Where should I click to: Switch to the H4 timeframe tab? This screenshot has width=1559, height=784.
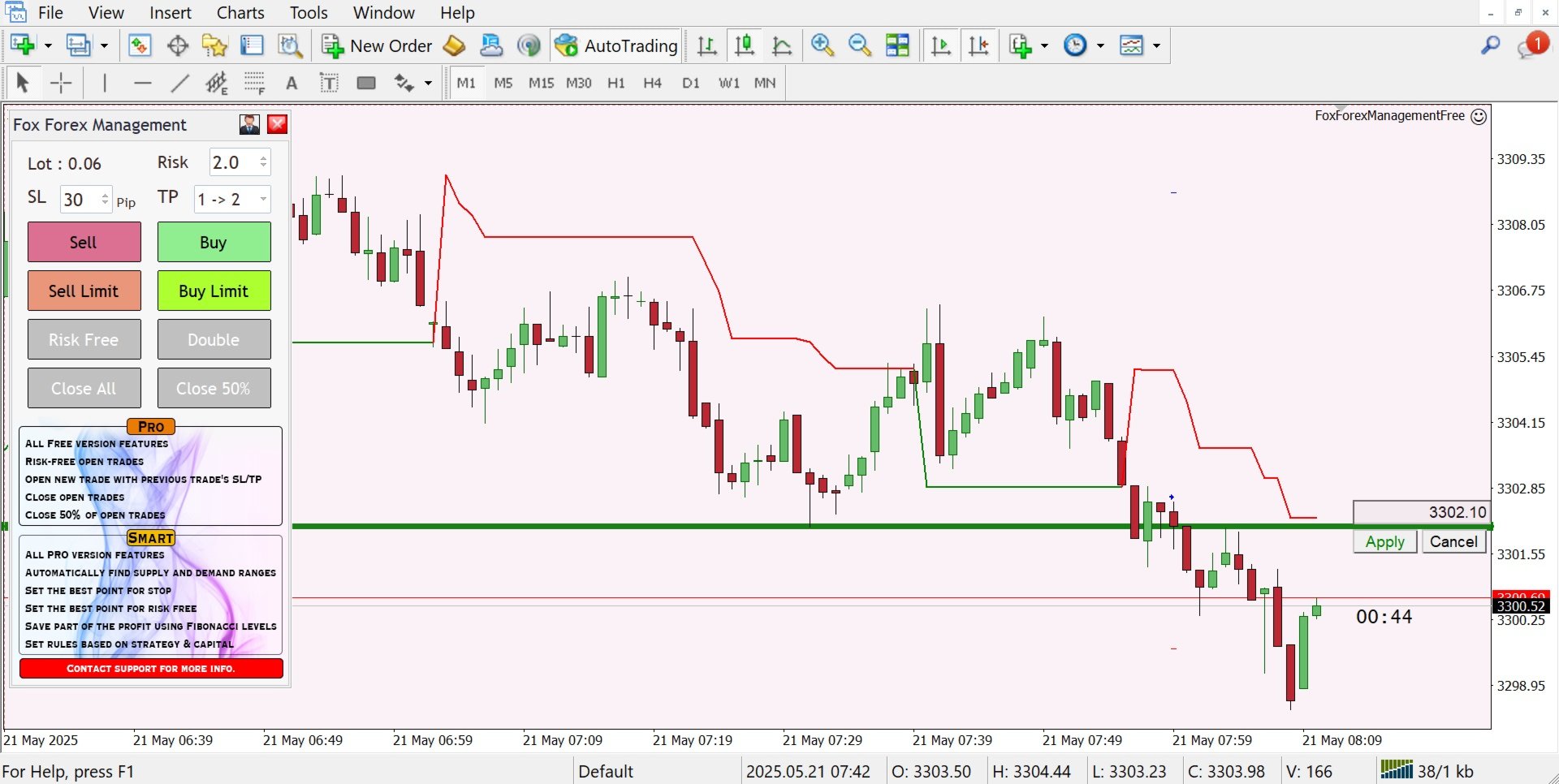click(x=652, y=83)
